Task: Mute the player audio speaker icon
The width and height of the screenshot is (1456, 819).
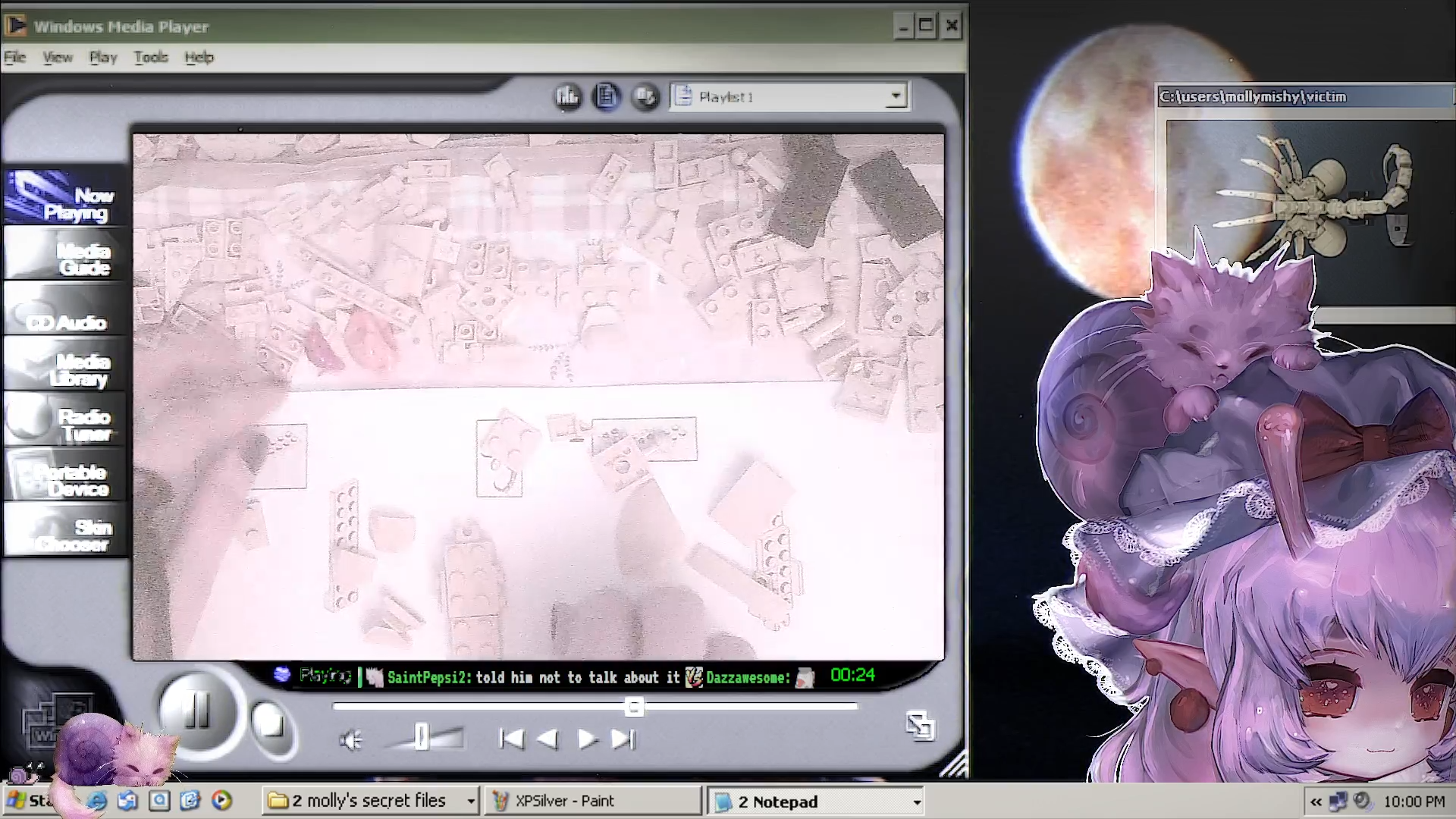Action: point(350,740)
